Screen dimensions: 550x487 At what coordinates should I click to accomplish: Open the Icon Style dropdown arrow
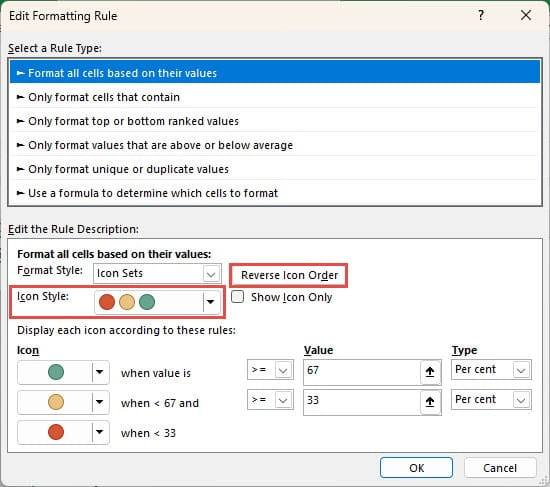click(210, 302)
